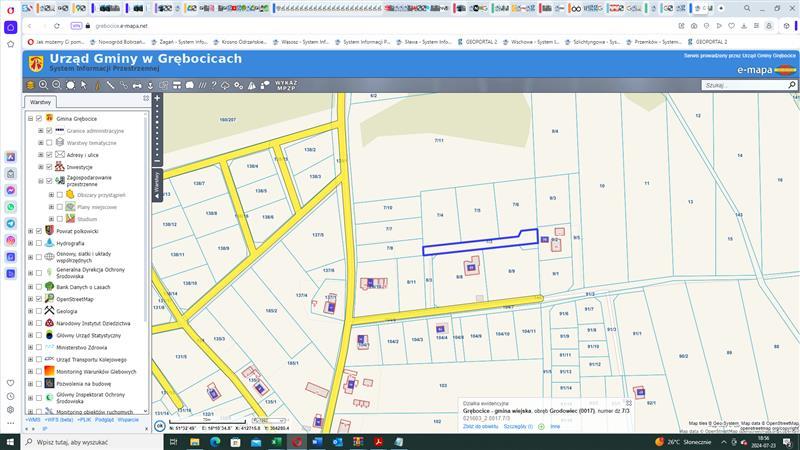Click the full extent globe tool

70,85
